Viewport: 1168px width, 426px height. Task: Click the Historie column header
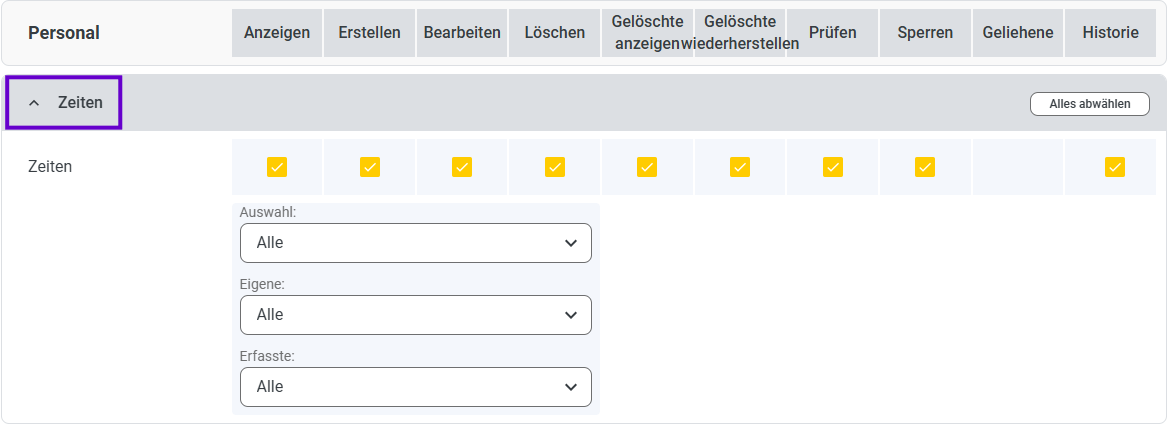(x=1111, y=33)
